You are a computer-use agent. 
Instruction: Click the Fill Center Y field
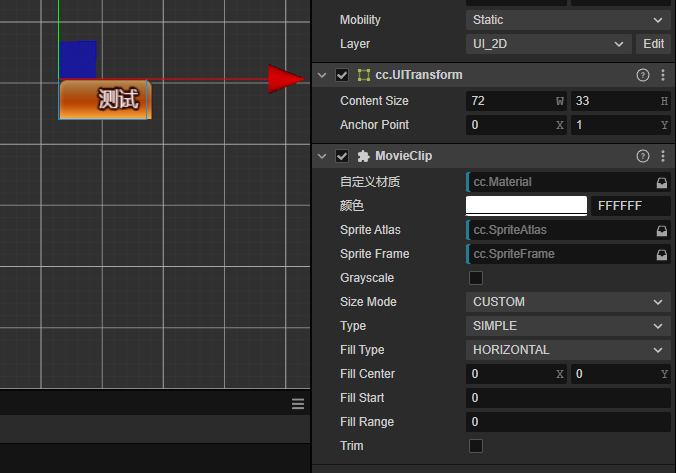tap(620, 374)
